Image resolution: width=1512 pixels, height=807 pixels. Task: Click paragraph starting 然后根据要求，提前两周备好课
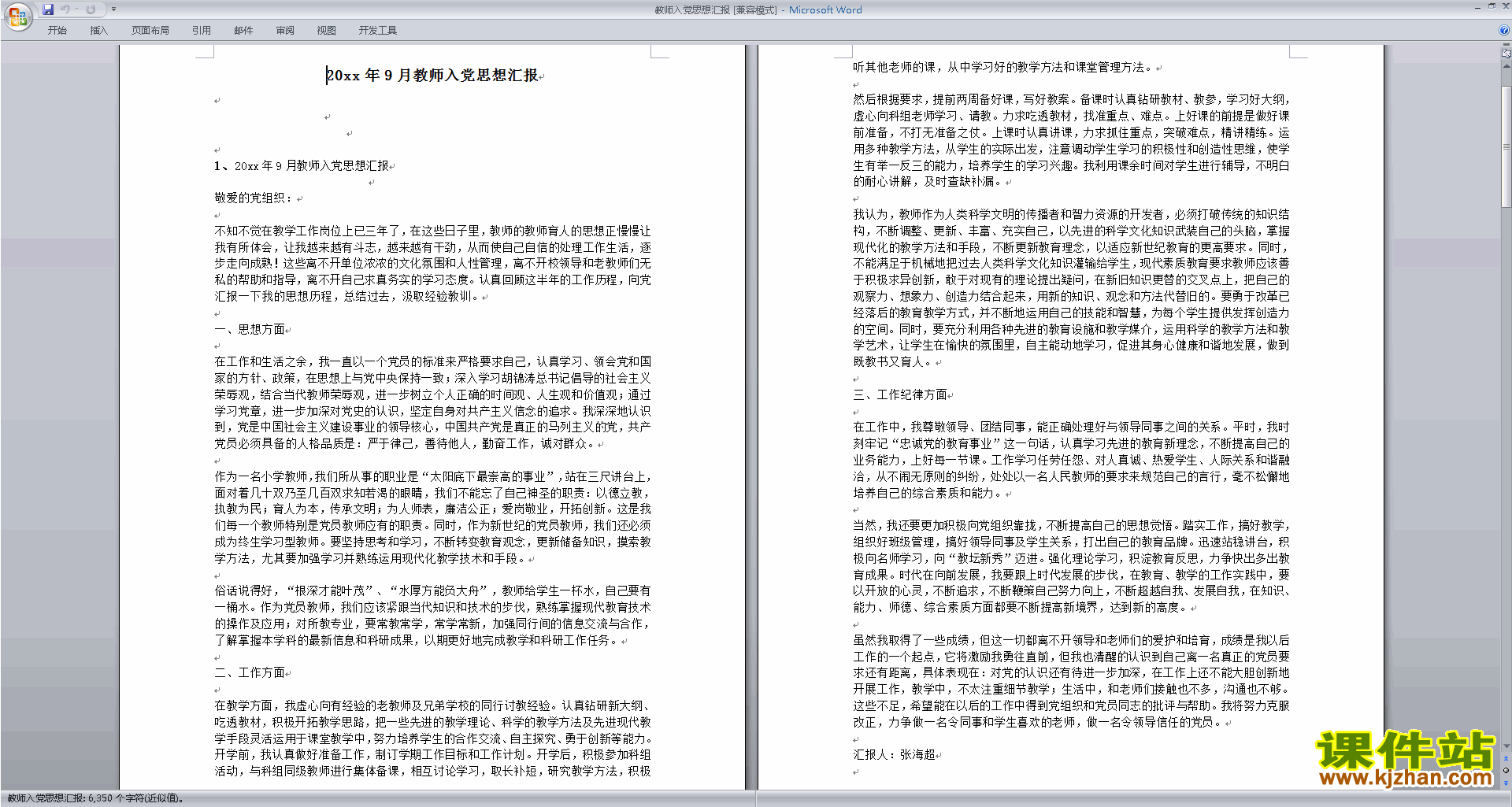(x=1071, y=140)
